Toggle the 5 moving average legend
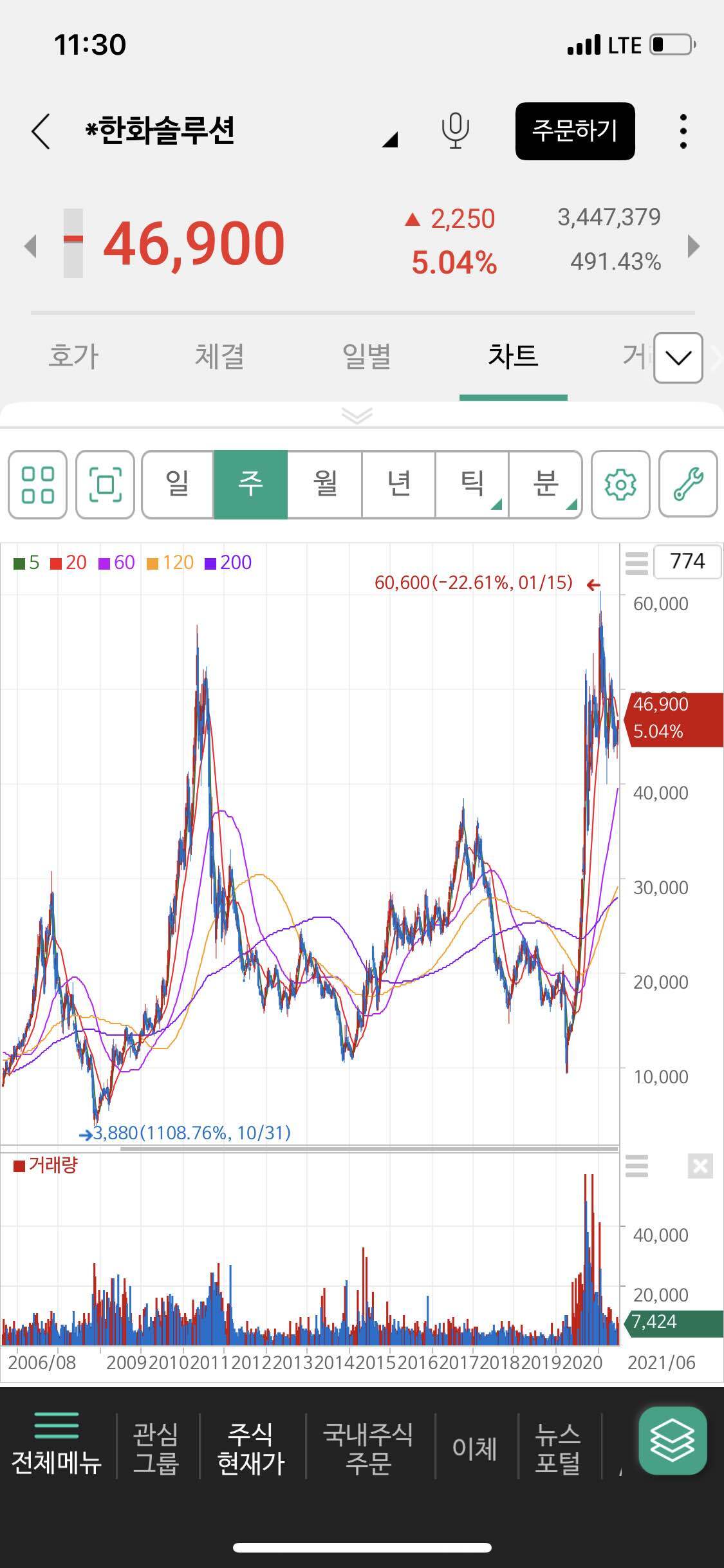 click(26, 563)
